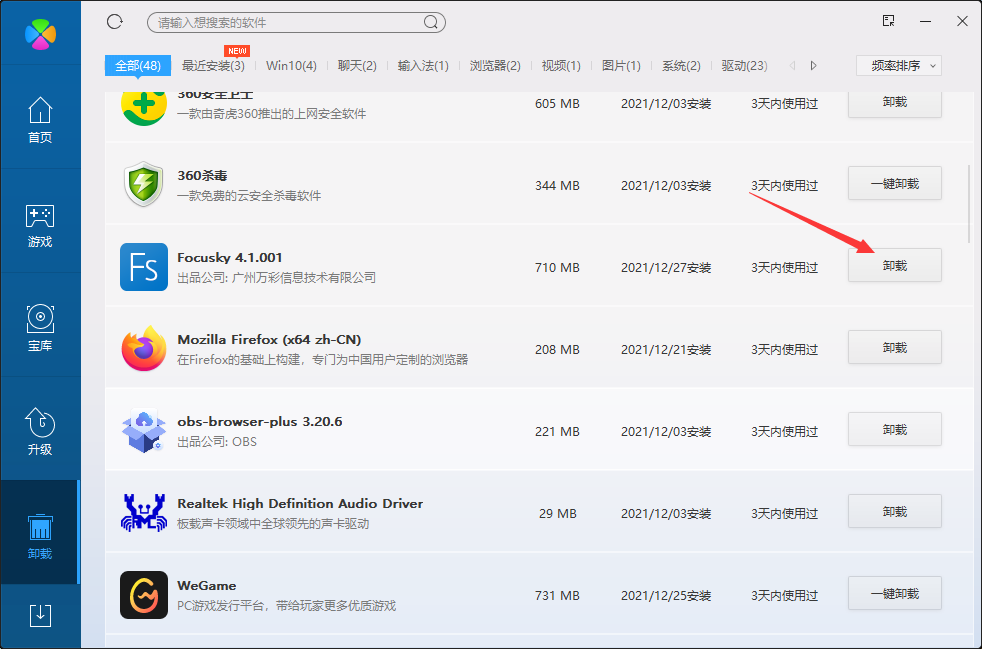Show previous category tabs with left arrow
The image size is (982, 649).
click(792, 66)
